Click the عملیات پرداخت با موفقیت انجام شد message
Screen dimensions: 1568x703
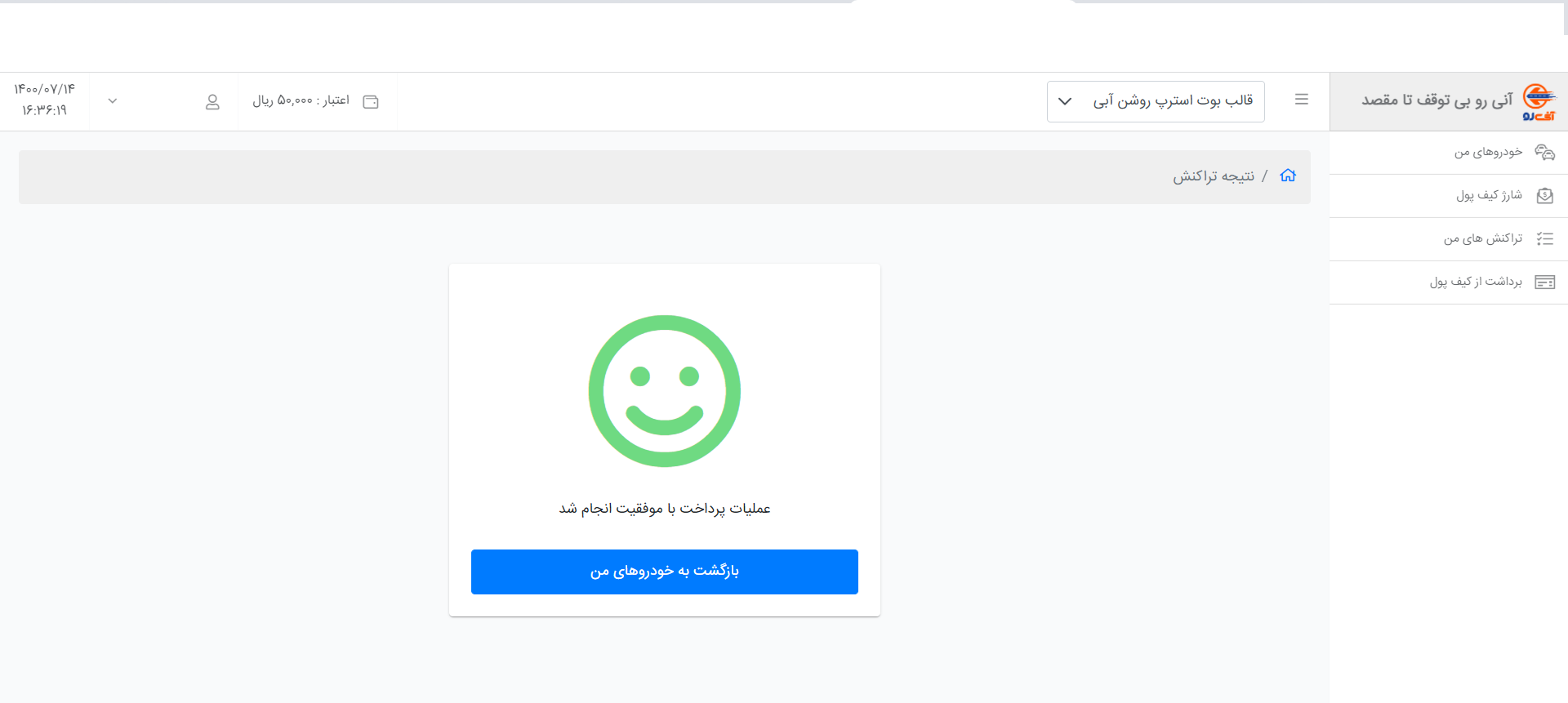point(665,509)
